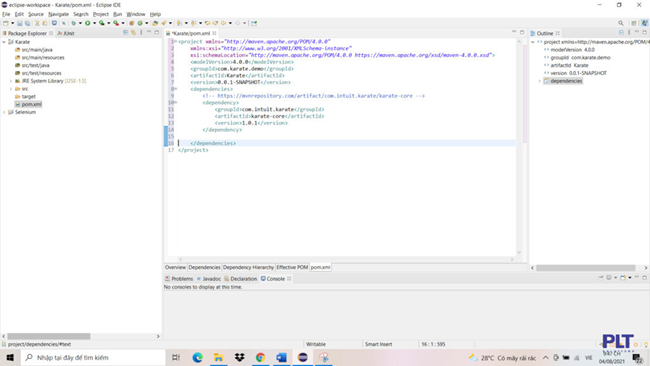
Task: Click the Outline horizontal scrollbar
Action: 585,268
